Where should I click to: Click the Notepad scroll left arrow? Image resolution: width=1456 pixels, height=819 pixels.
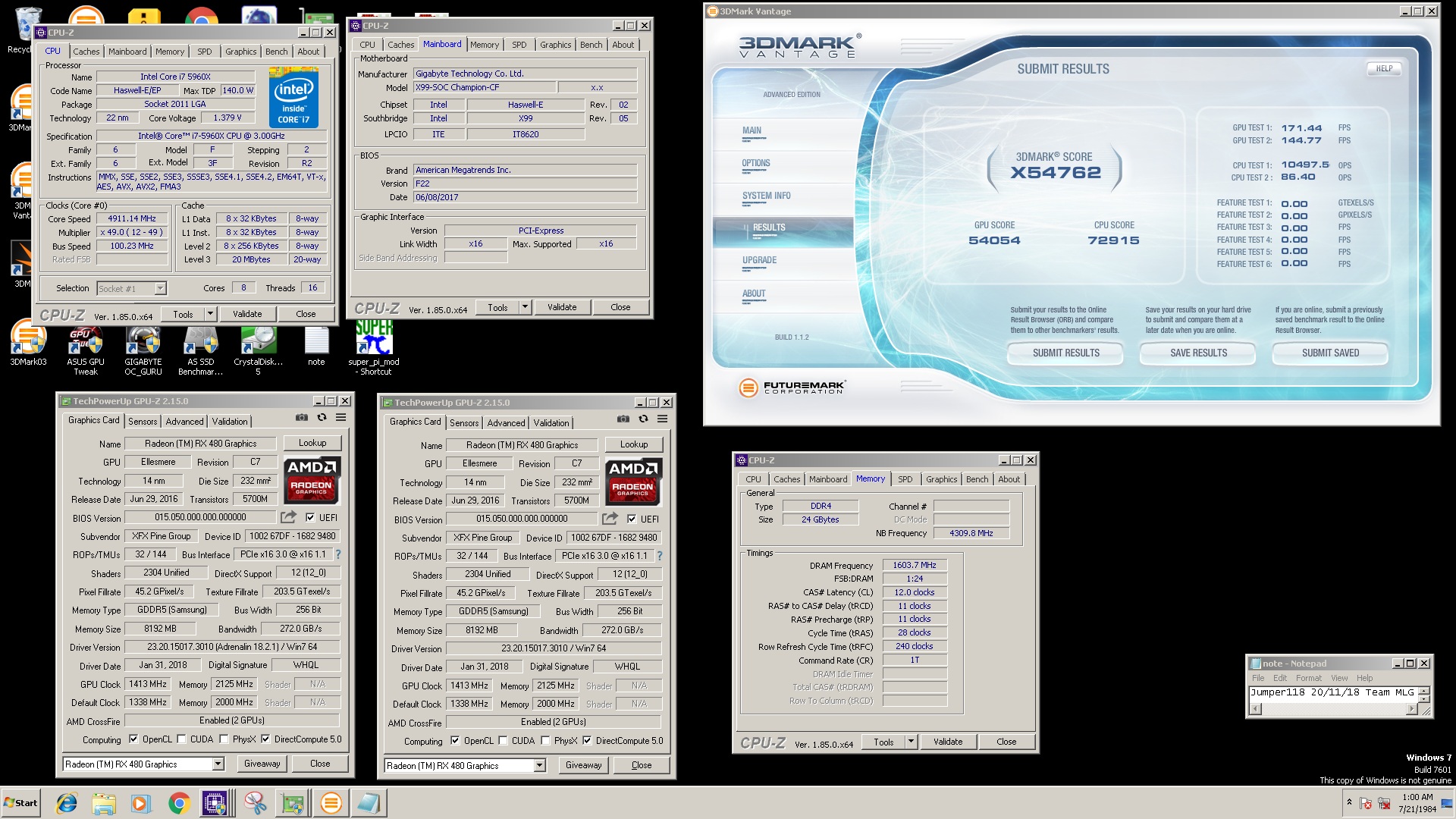point(1256,709)
